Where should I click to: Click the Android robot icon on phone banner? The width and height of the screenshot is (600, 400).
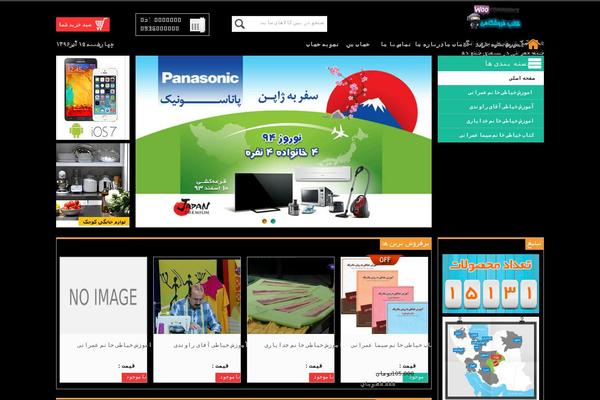point(76,131)
